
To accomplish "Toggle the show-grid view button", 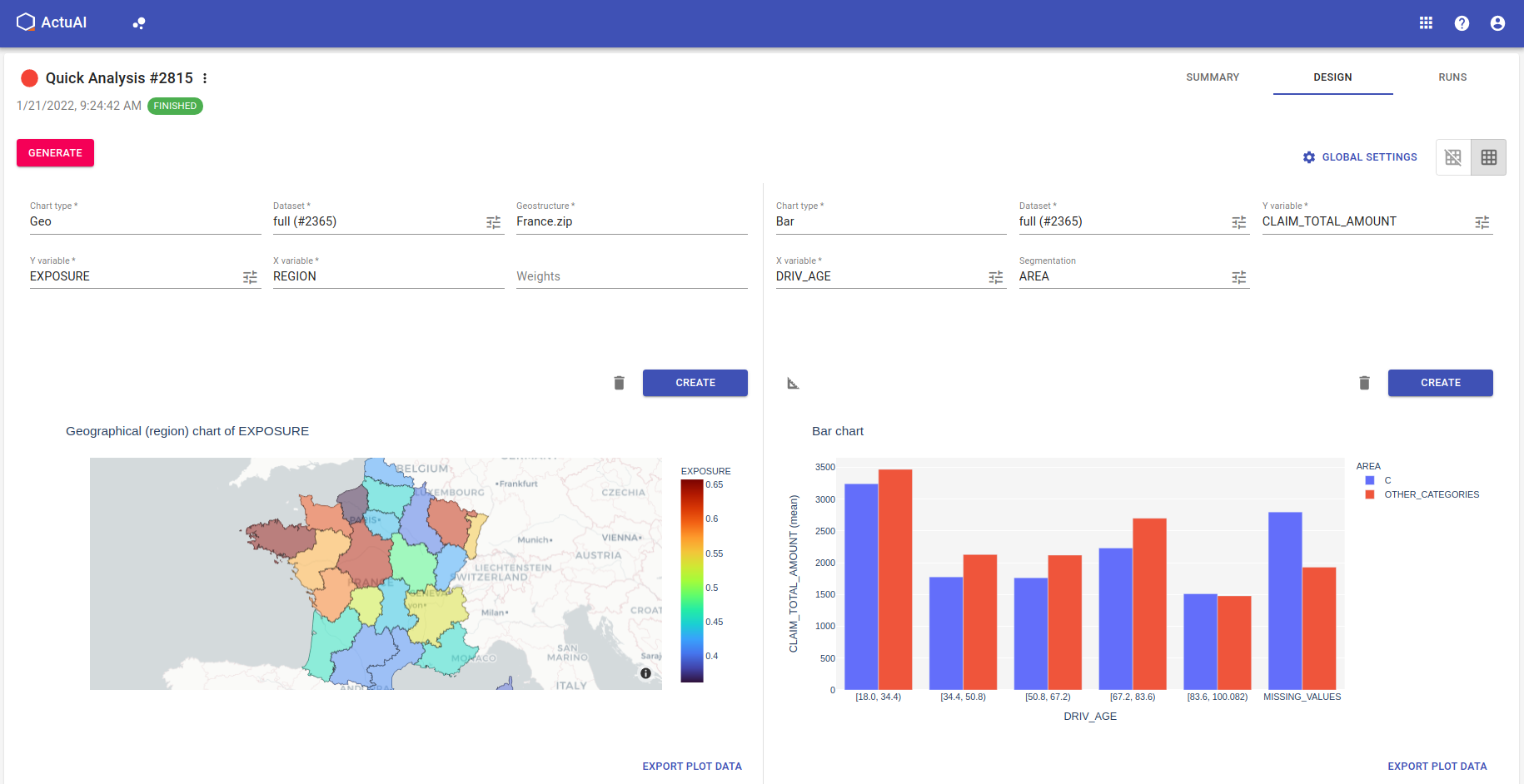I will 1488,156.
